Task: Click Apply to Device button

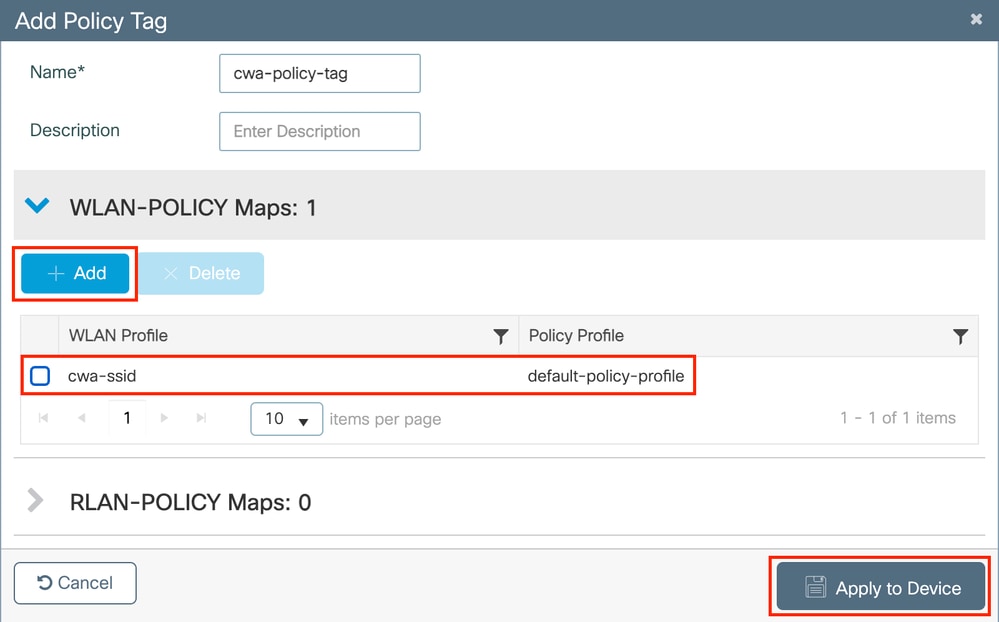Action: click(x=881, y=588)
